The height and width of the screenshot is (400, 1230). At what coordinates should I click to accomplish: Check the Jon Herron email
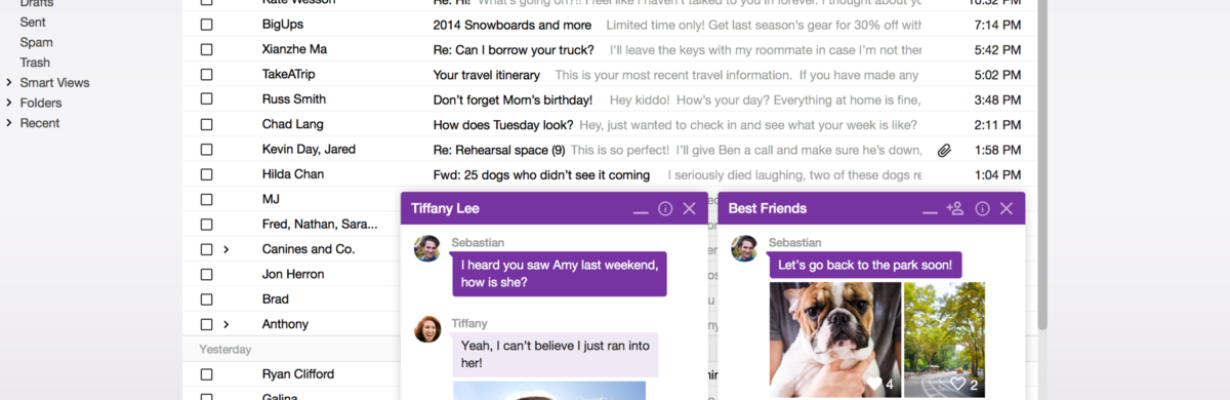pos(206,275)
